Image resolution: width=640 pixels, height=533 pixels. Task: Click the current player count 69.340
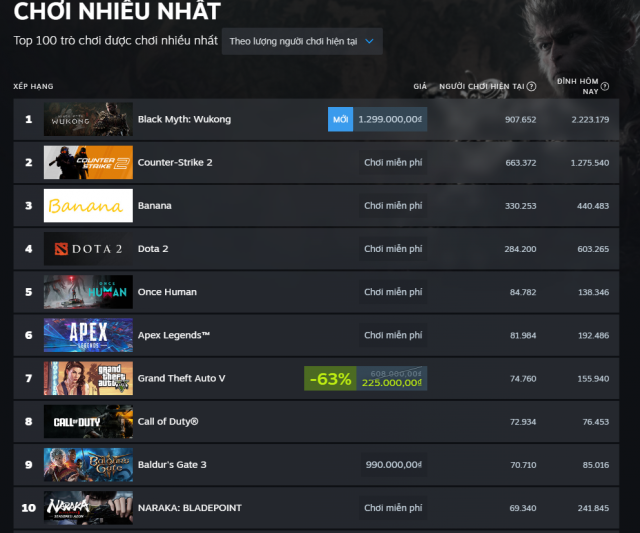click(x=523, y=508)
